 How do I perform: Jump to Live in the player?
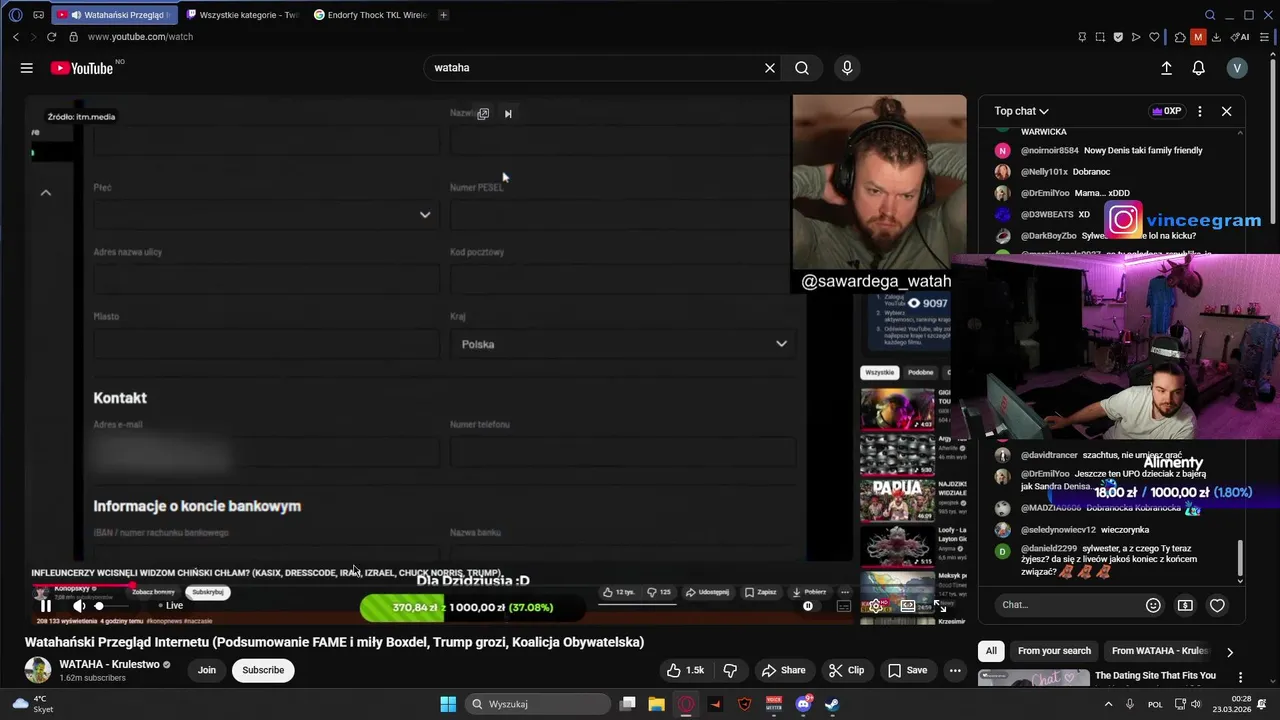pos(171,605)
